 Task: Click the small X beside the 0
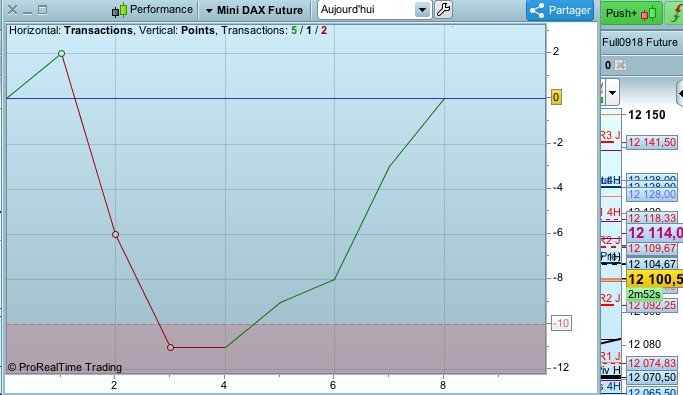[x=621, y=65]
